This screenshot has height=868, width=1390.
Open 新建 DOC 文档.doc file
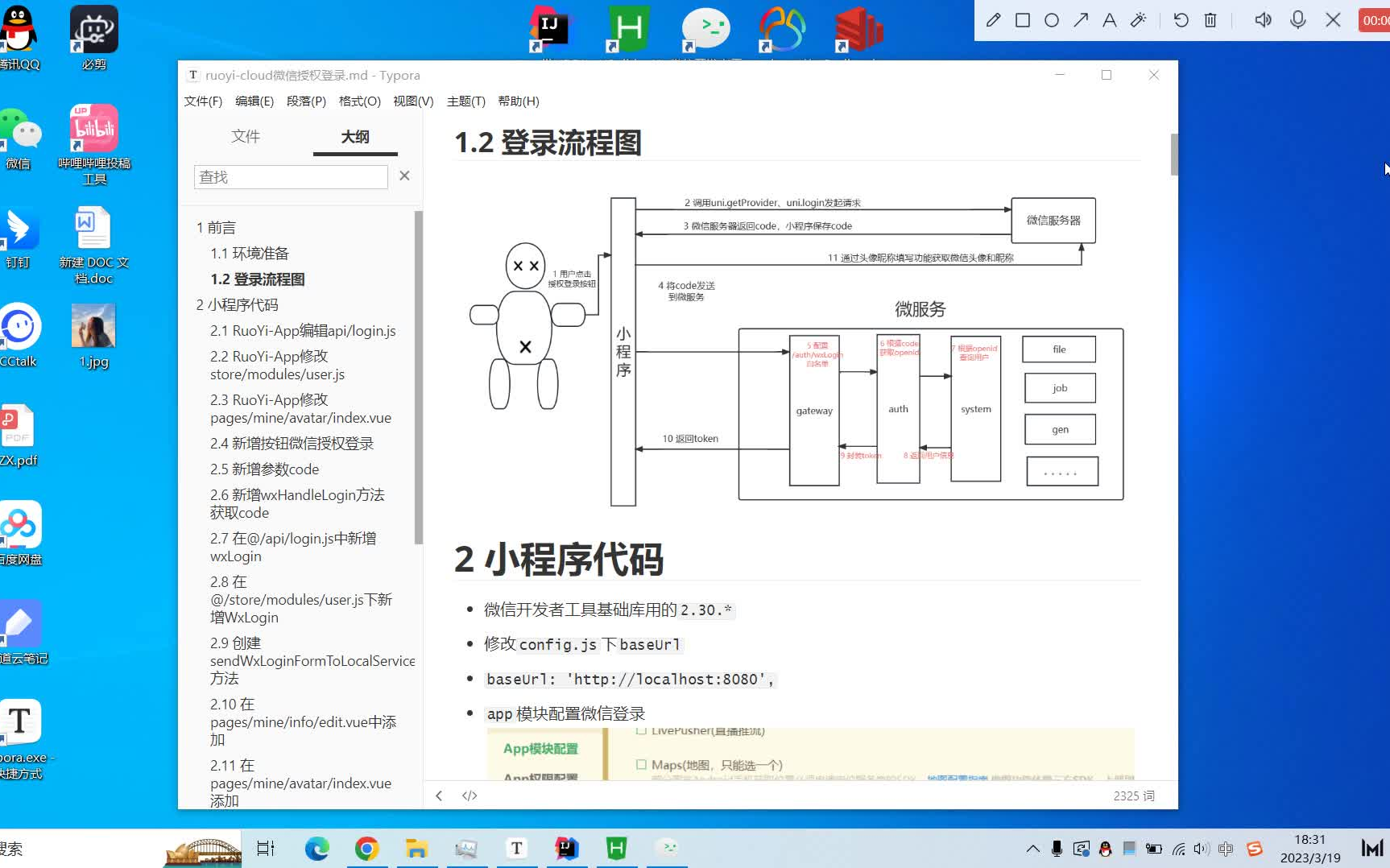tap(93, 245)
